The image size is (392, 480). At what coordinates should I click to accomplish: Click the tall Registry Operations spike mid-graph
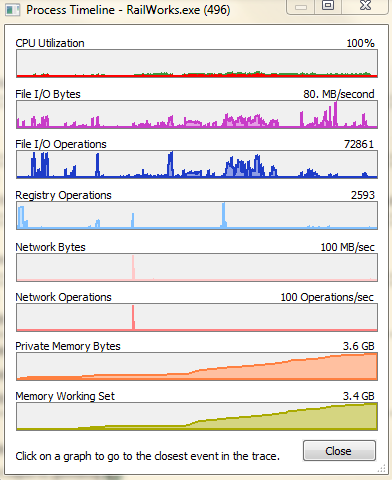point(224,215)
